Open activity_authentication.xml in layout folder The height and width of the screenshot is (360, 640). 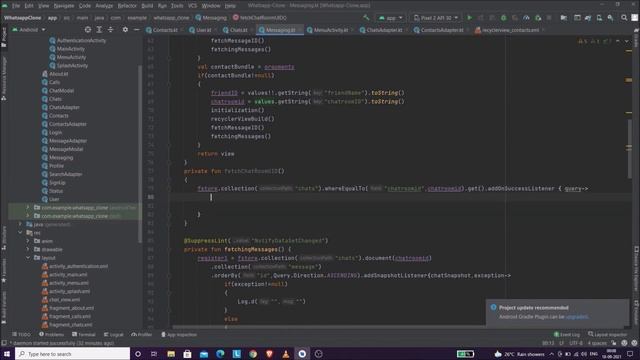click(78, 266)
